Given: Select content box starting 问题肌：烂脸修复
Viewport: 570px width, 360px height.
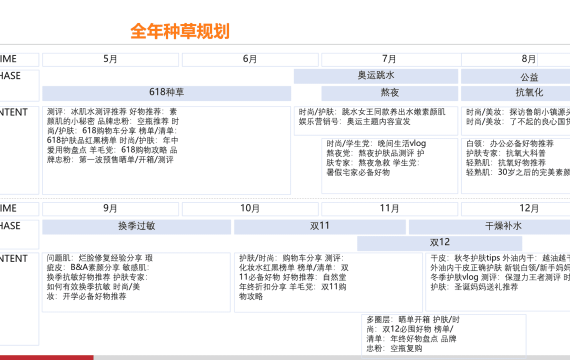Looking at the screenshot, I should (136, 282).
